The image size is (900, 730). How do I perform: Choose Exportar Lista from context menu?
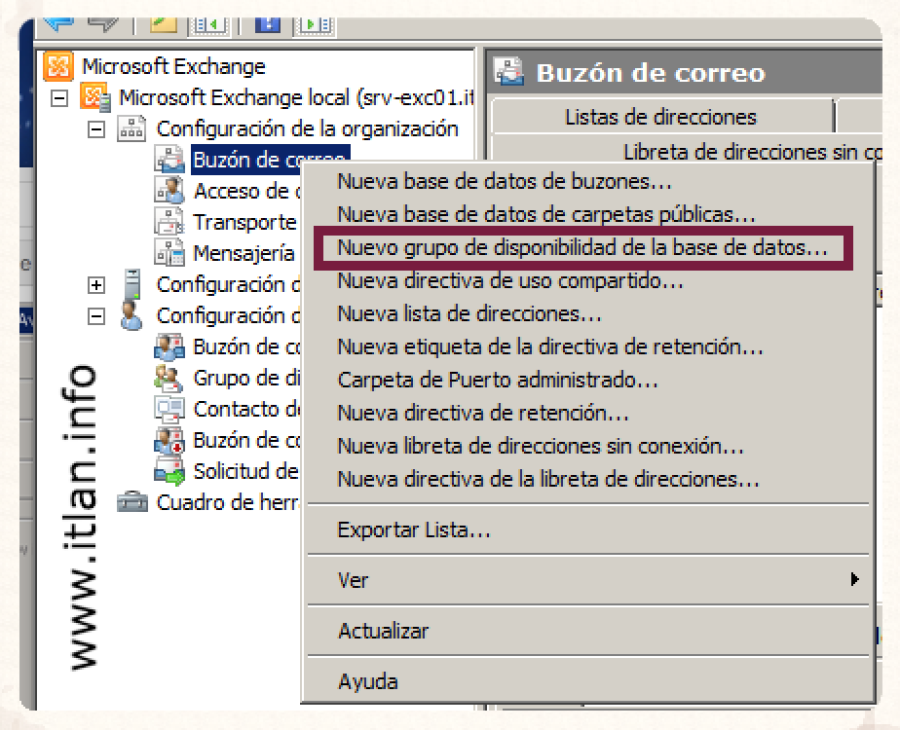[414, 530]
